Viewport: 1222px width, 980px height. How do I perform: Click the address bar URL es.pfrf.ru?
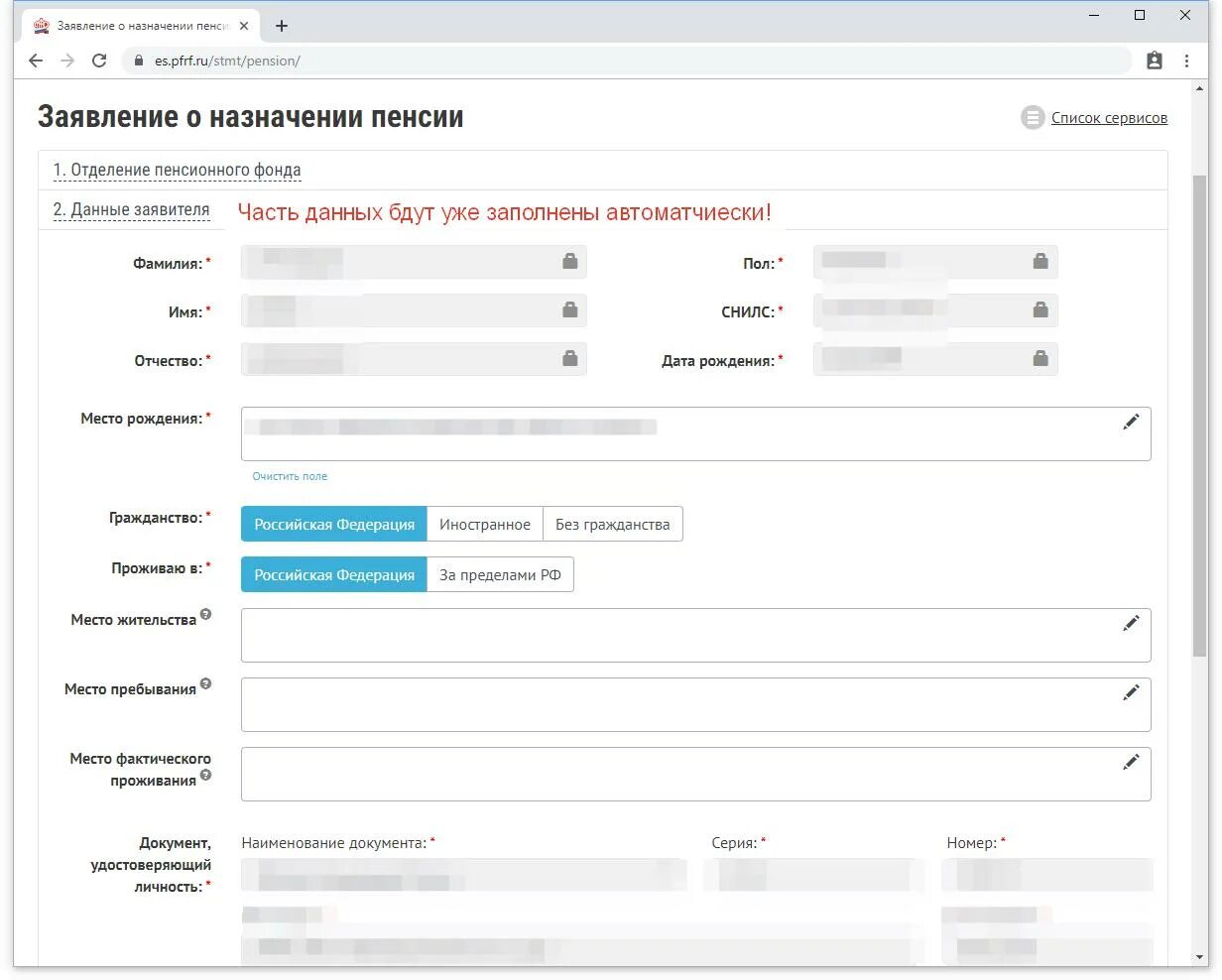pyautogui.click(x=227, y=61)
